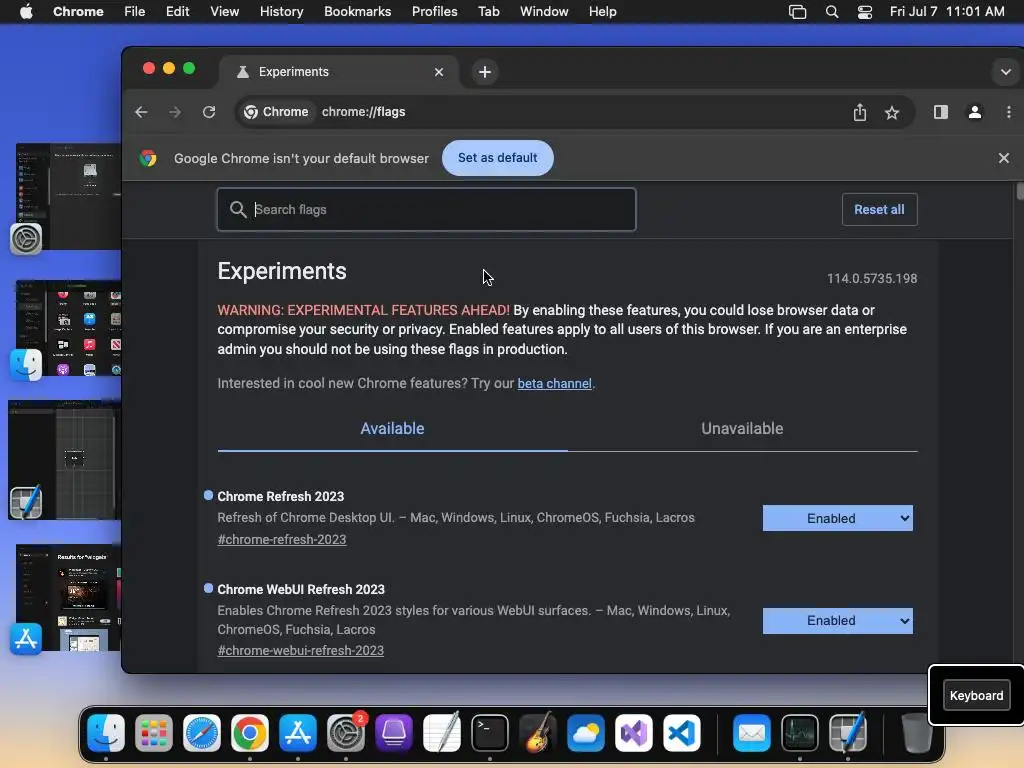Open Chrome's three-dot menu
1024x768 pixels.
pos(1008,112)
